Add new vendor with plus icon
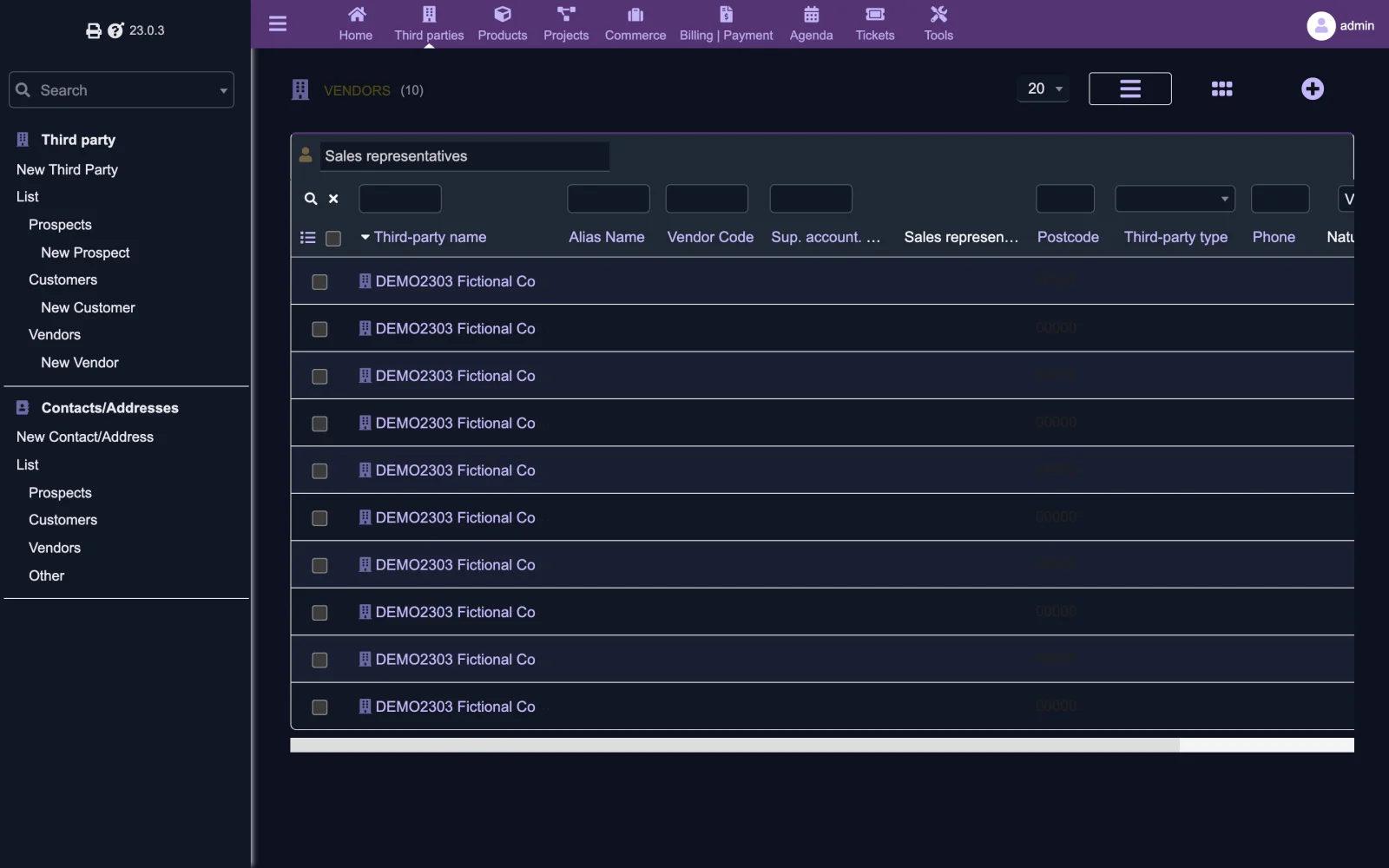This screenshot has width=1389, height=868. tap(1313, 89)
